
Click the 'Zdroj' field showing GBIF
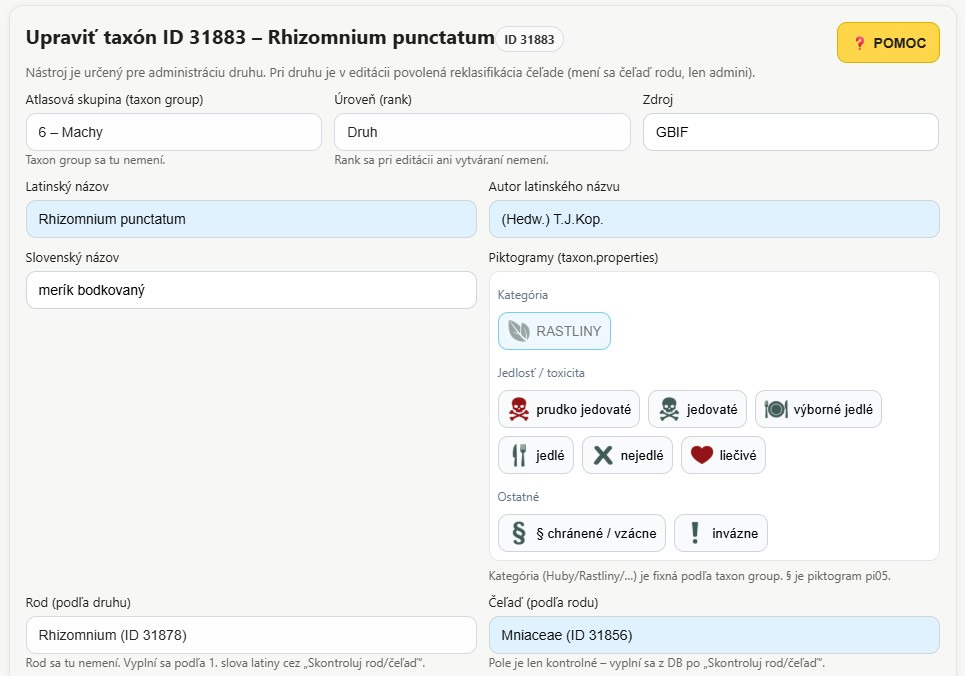click(x=790, y=132)
